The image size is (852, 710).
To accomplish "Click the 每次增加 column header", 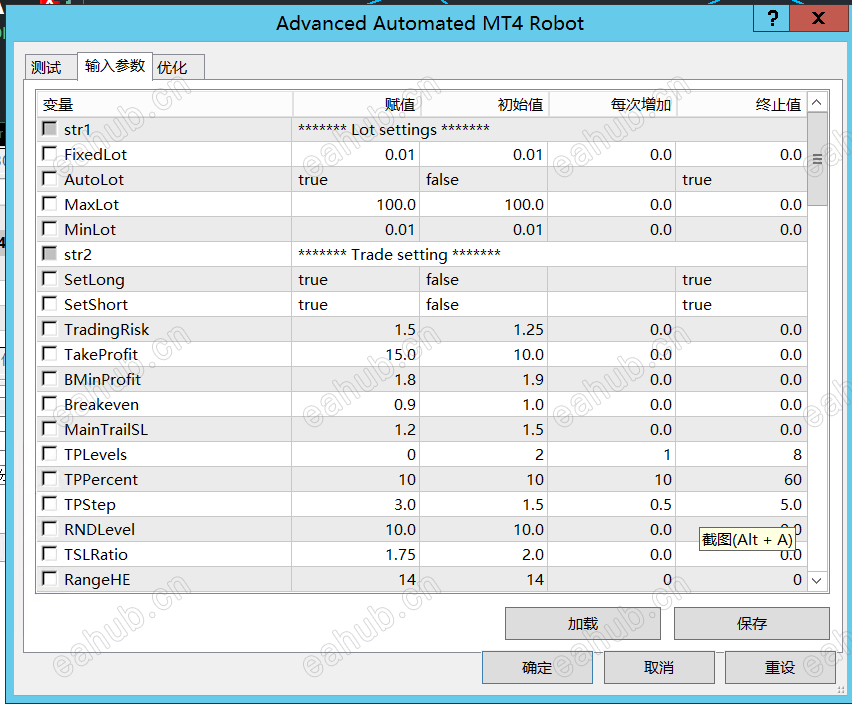I will click(x=613, y=104).
